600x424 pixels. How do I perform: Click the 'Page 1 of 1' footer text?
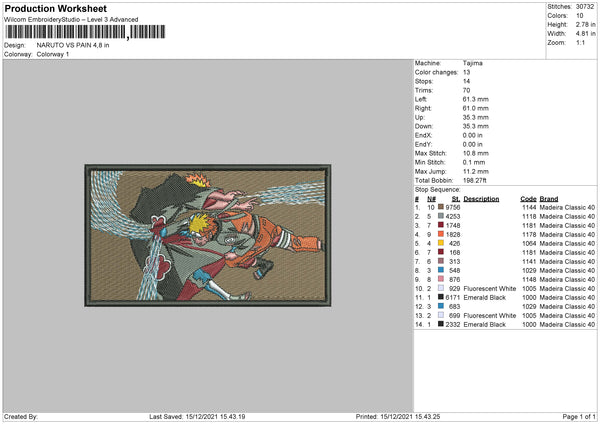tap(579, 416)
